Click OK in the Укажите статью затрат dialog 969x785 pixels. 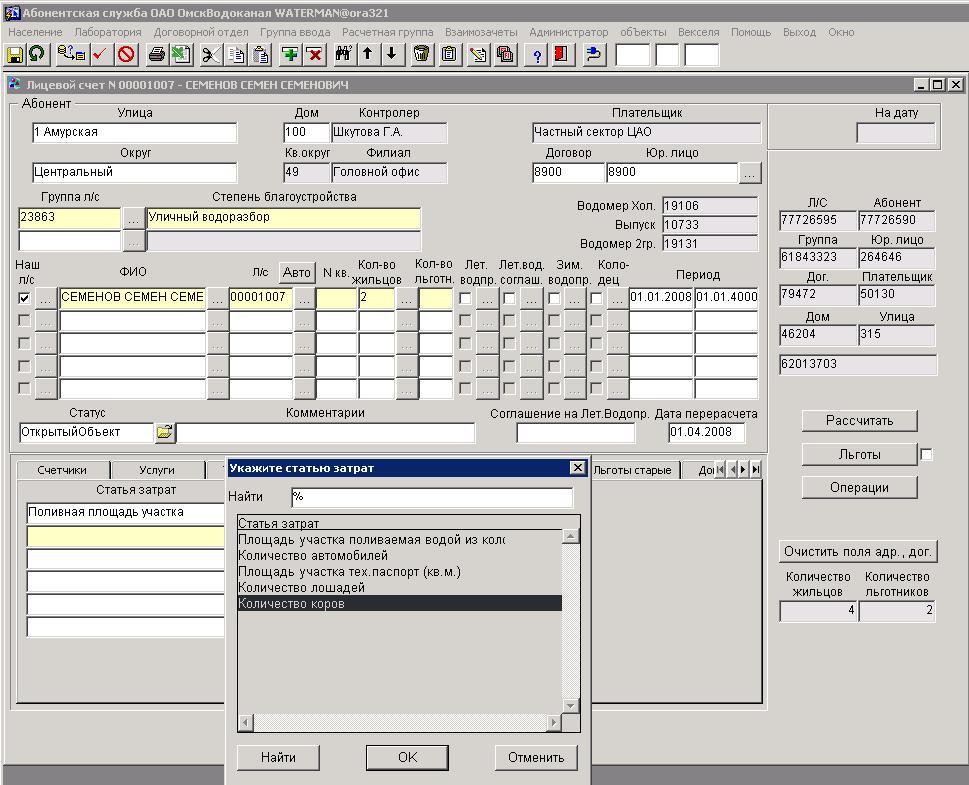point(407,757)
